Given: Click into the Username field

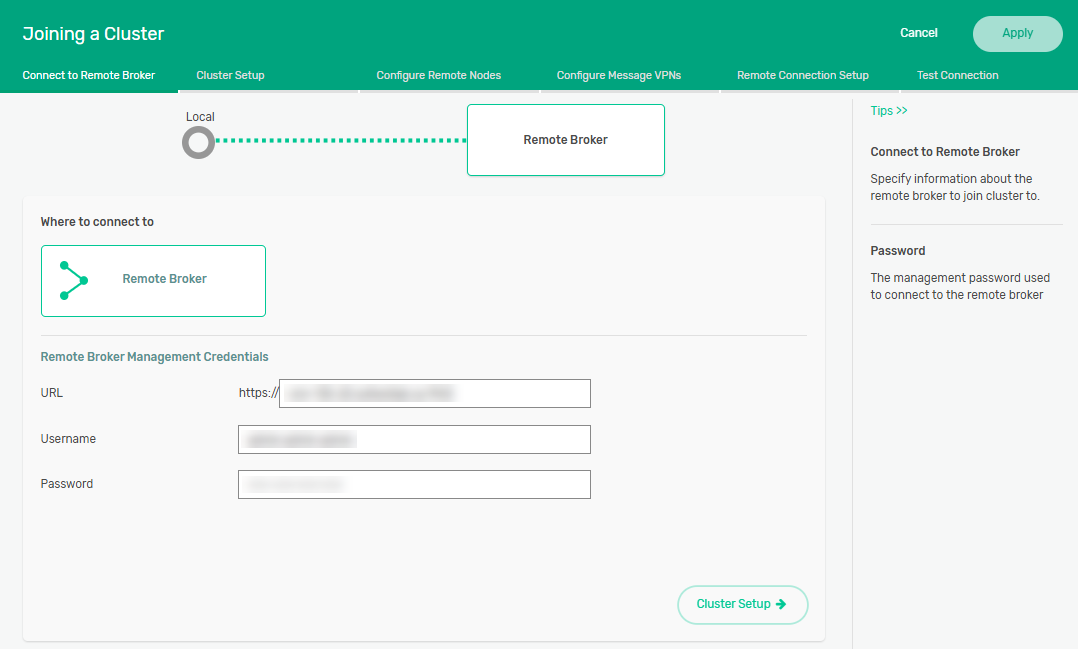Looking at the screenshot, I should coord(414,439).
